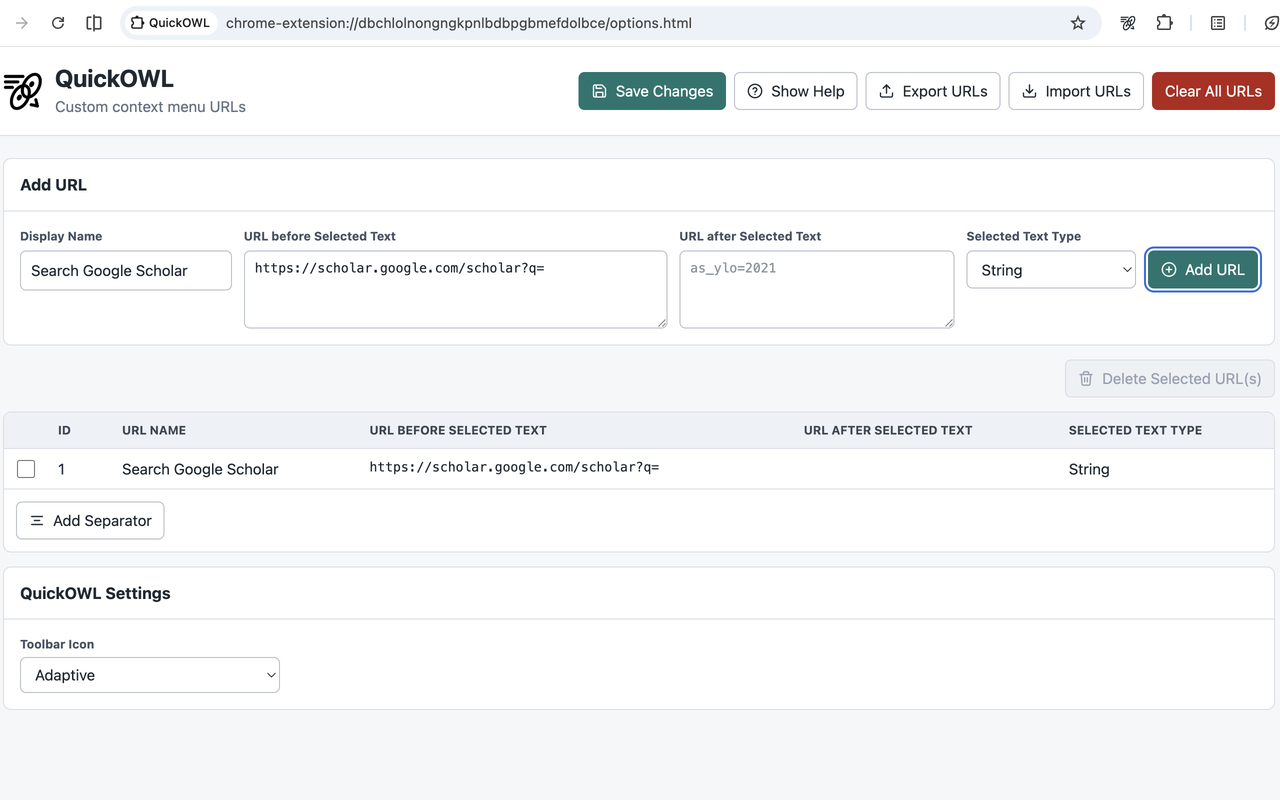The width and height of the screenshot is (1280, 800).
Task: Toggle the browser side panel icon
Action: (x=94, y=23)
